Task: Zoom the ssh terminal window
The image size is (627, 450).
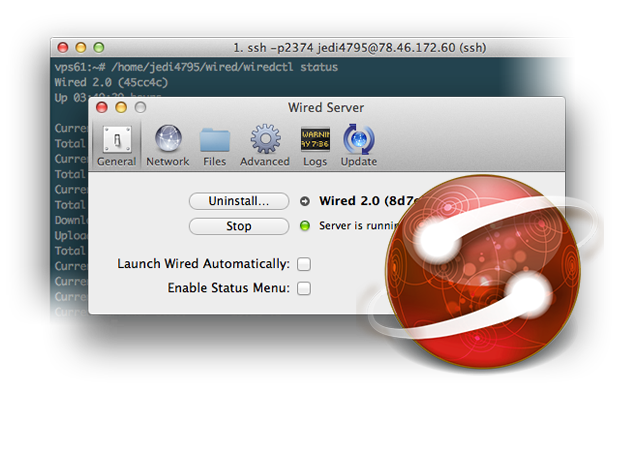Action: click(99, 48)
